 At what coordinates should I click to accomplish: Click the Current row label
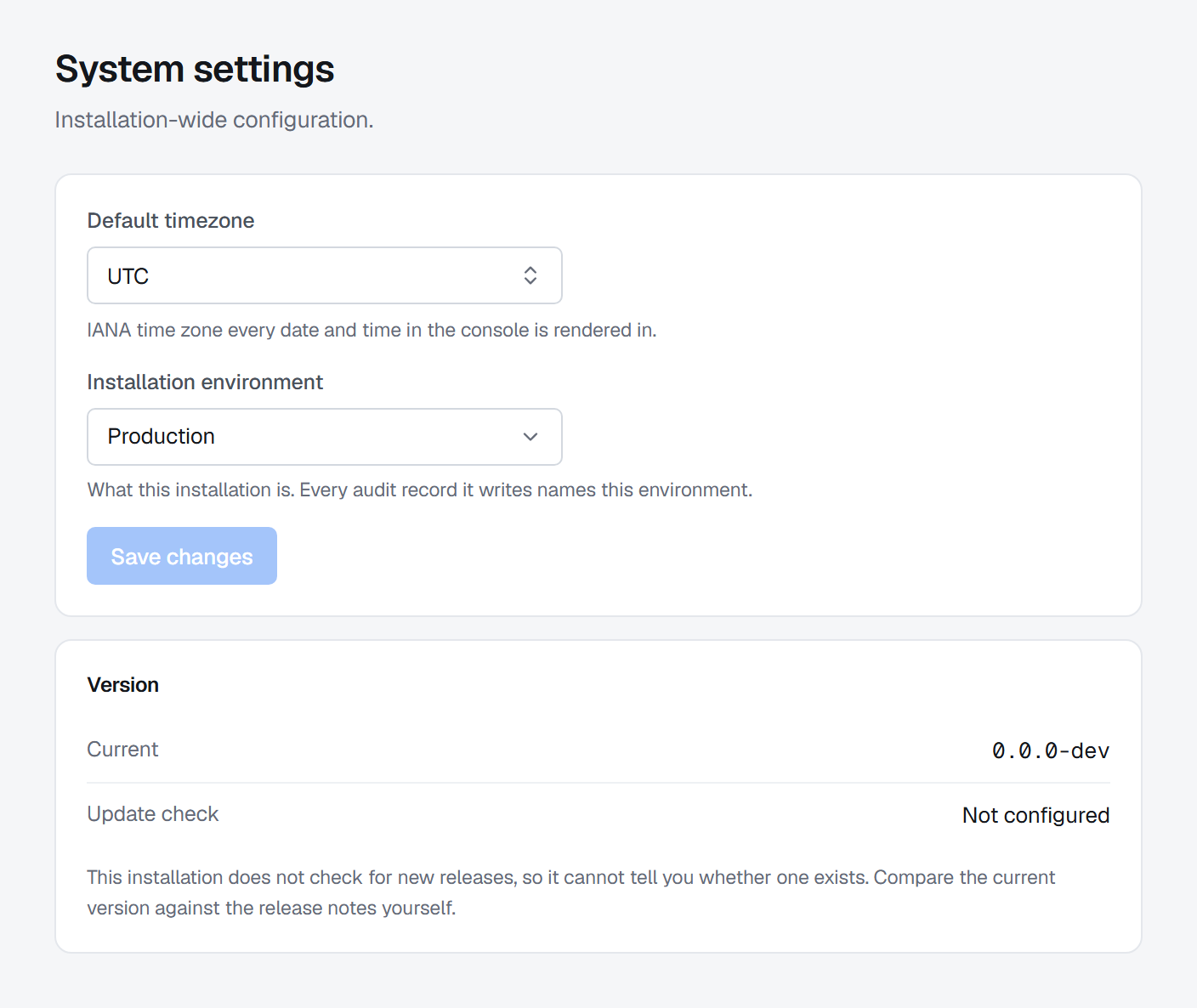click(x=122, y=750)
